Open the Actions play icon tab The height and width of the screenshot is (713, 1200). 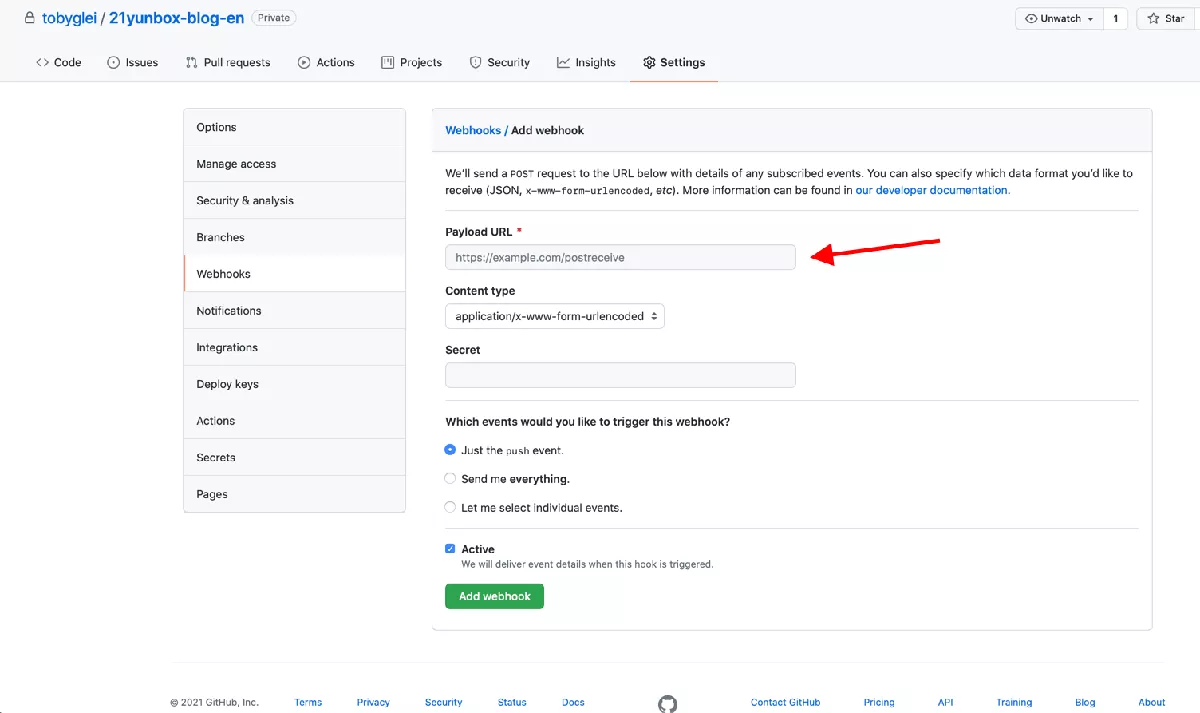[x=304, y=62]
